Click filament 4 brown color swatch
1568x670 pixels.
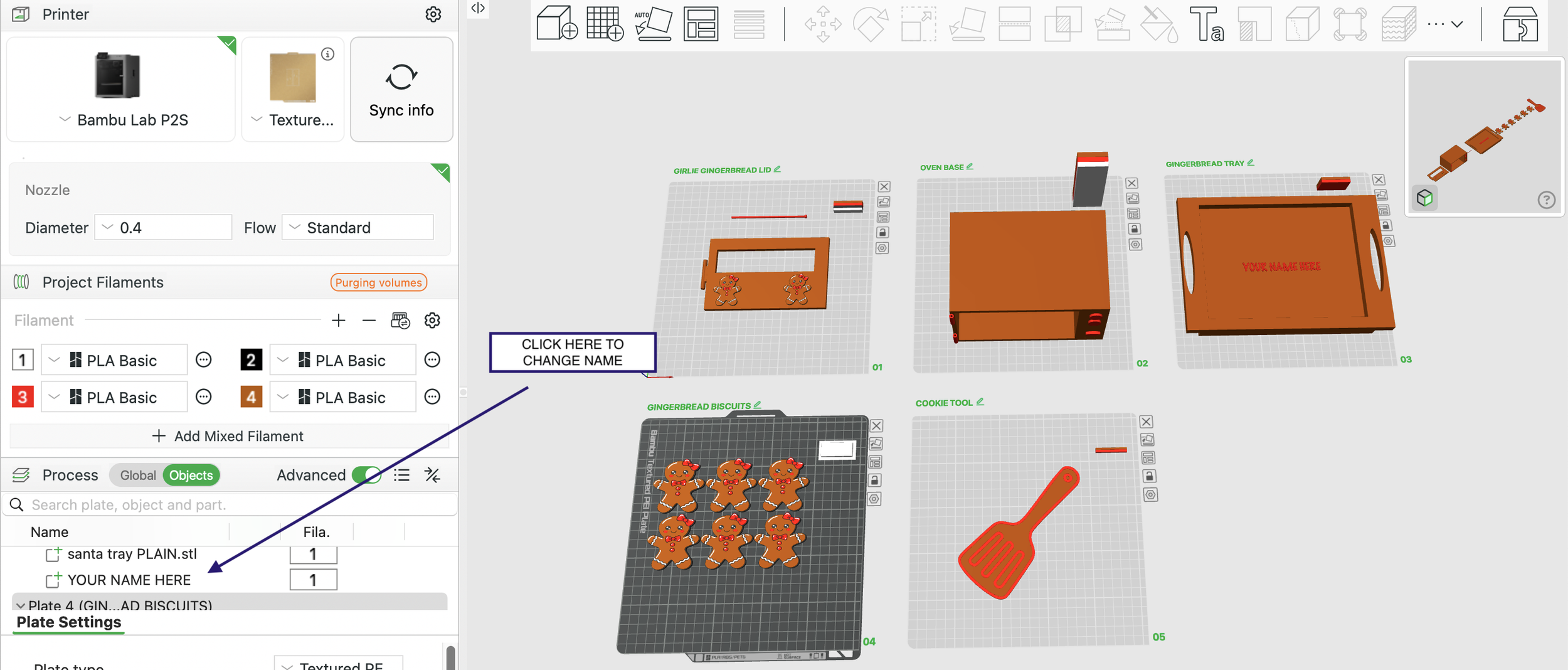pos(251,397)
